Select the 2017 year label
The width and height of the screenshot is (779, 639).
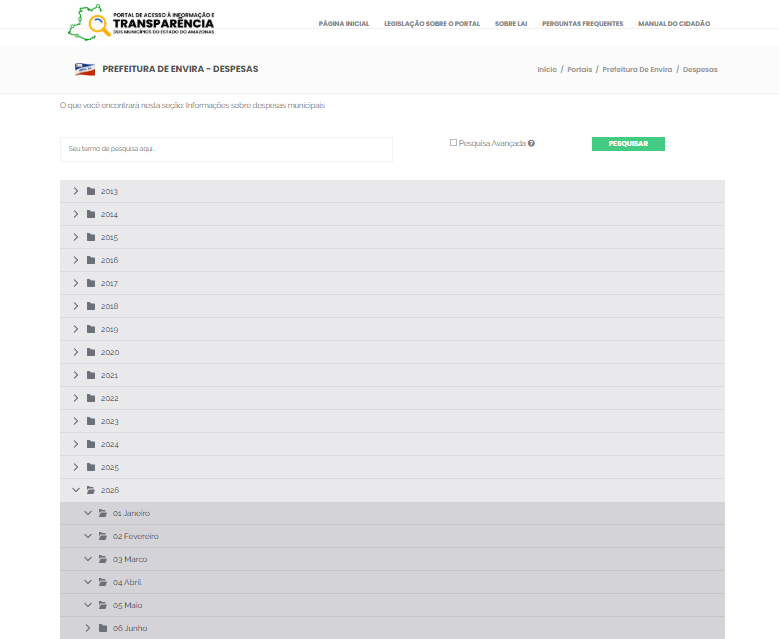(x=109, y=284)
